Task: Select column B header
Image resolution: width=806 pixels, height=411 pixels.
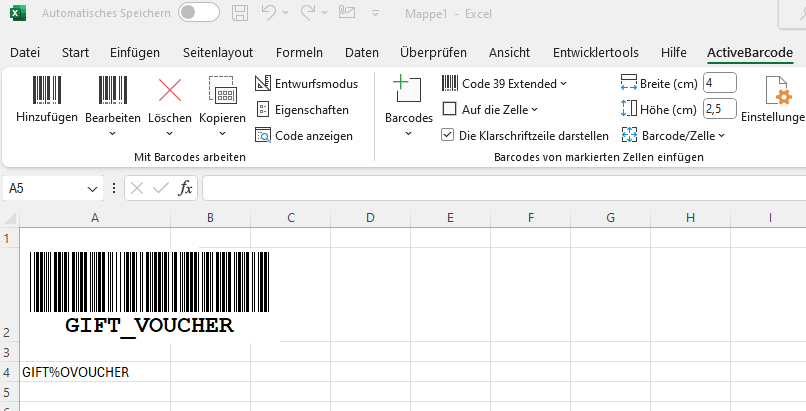Action: 210,218
